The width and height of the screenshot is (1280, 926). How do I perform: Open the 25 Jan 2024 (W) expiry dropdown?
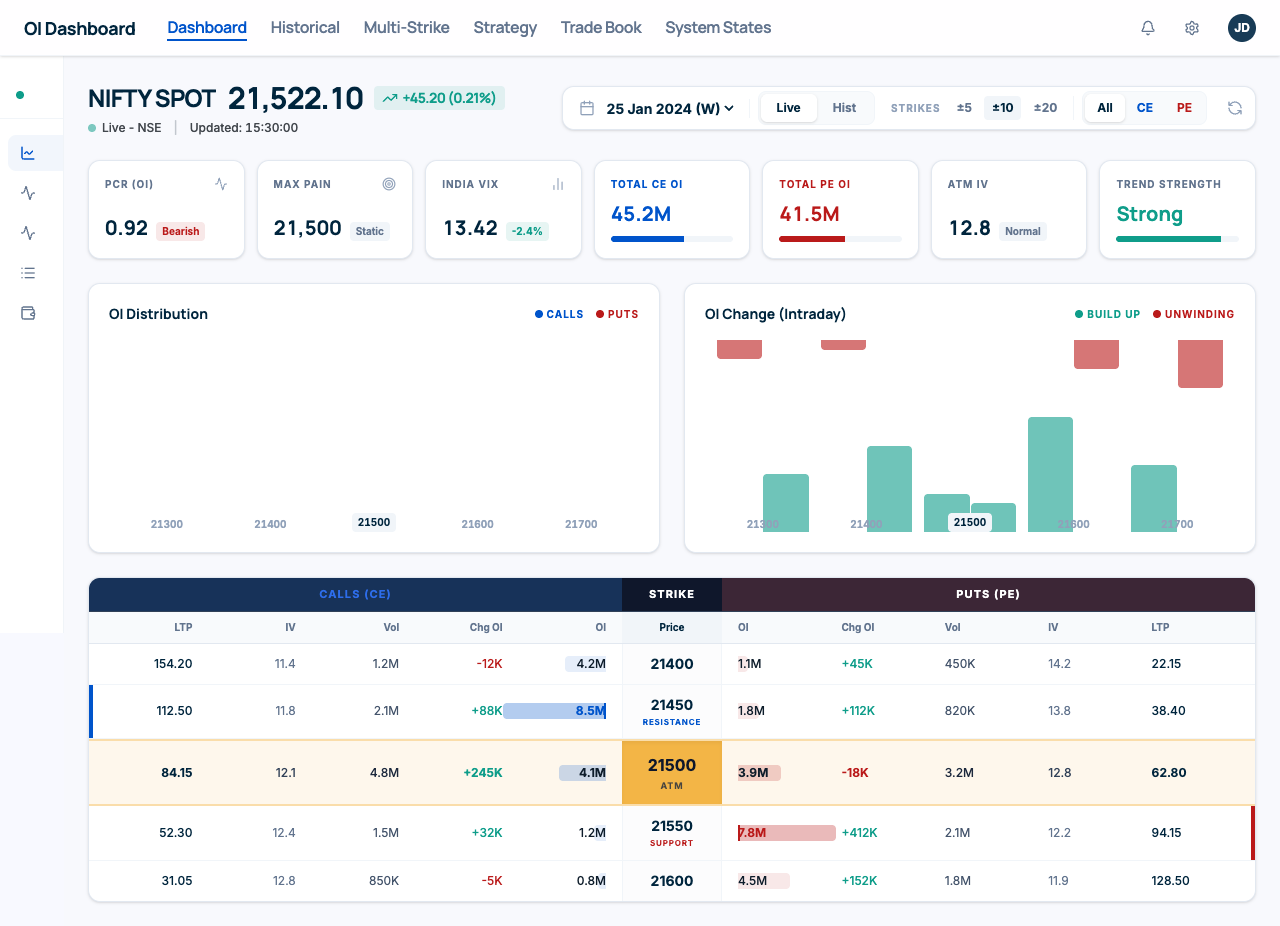point(671,108)
